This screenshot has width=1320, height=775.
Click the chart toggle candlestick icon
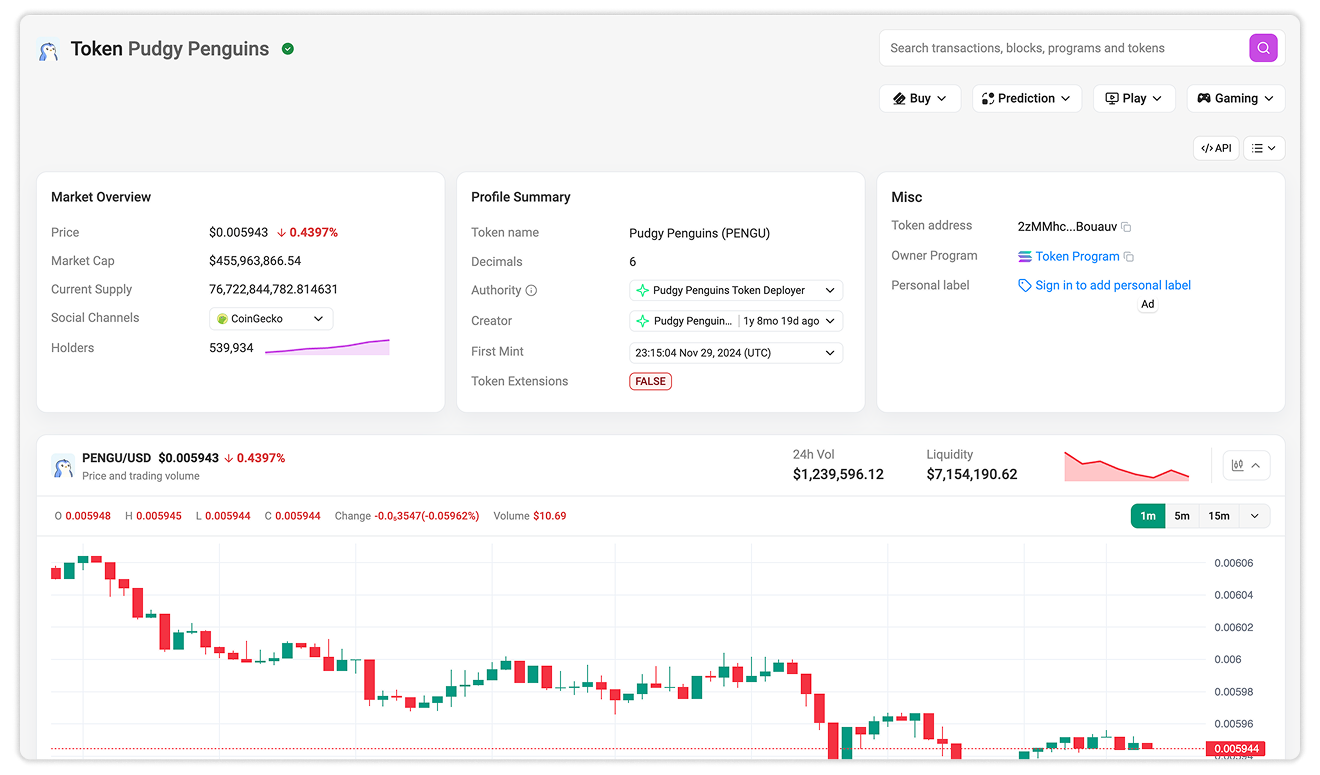pyautogui.click(x=1237, y=466)
